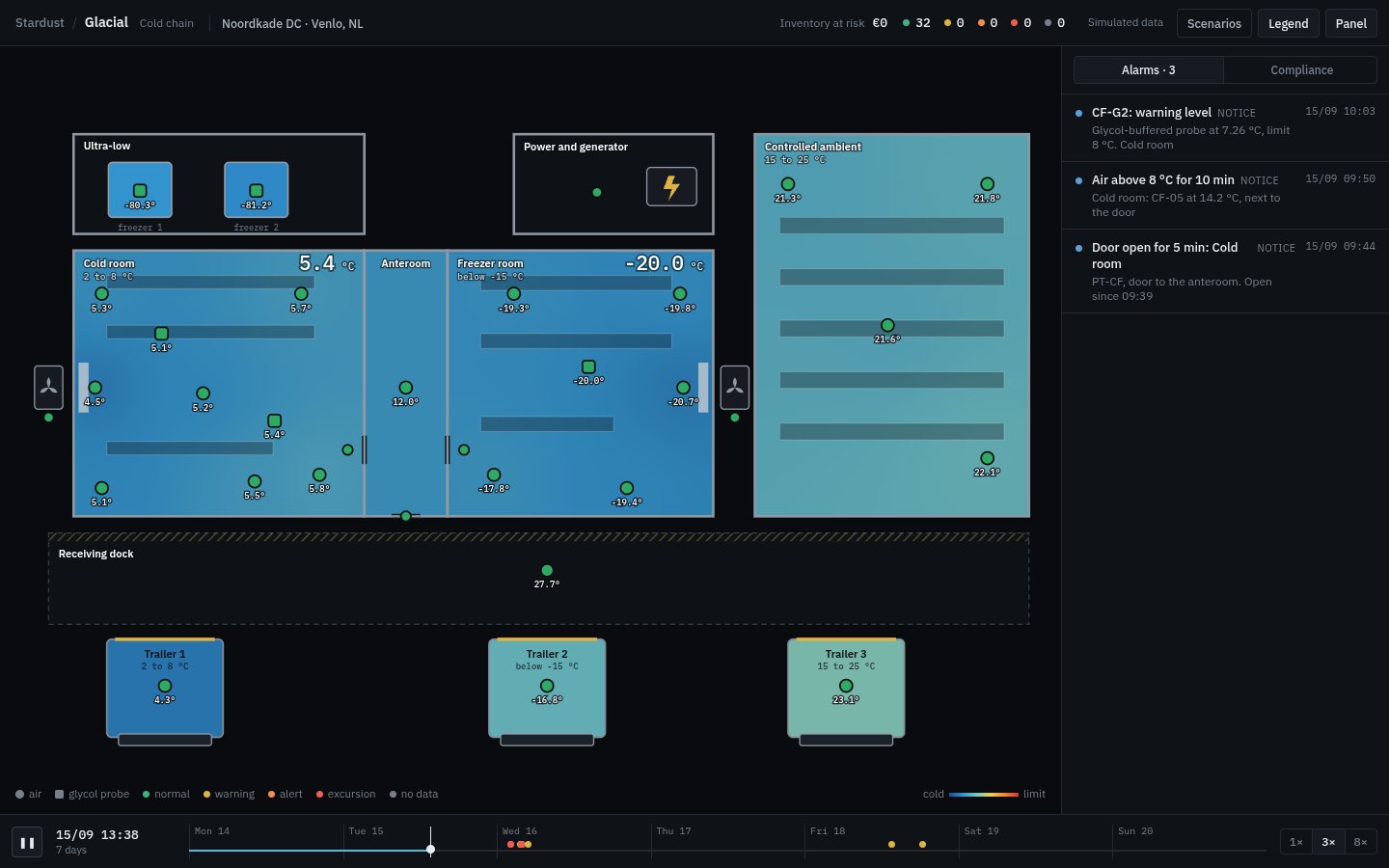Click the timeline playhead handle
This screenshot has height=868, width=1389.
[x=430, y=850]
